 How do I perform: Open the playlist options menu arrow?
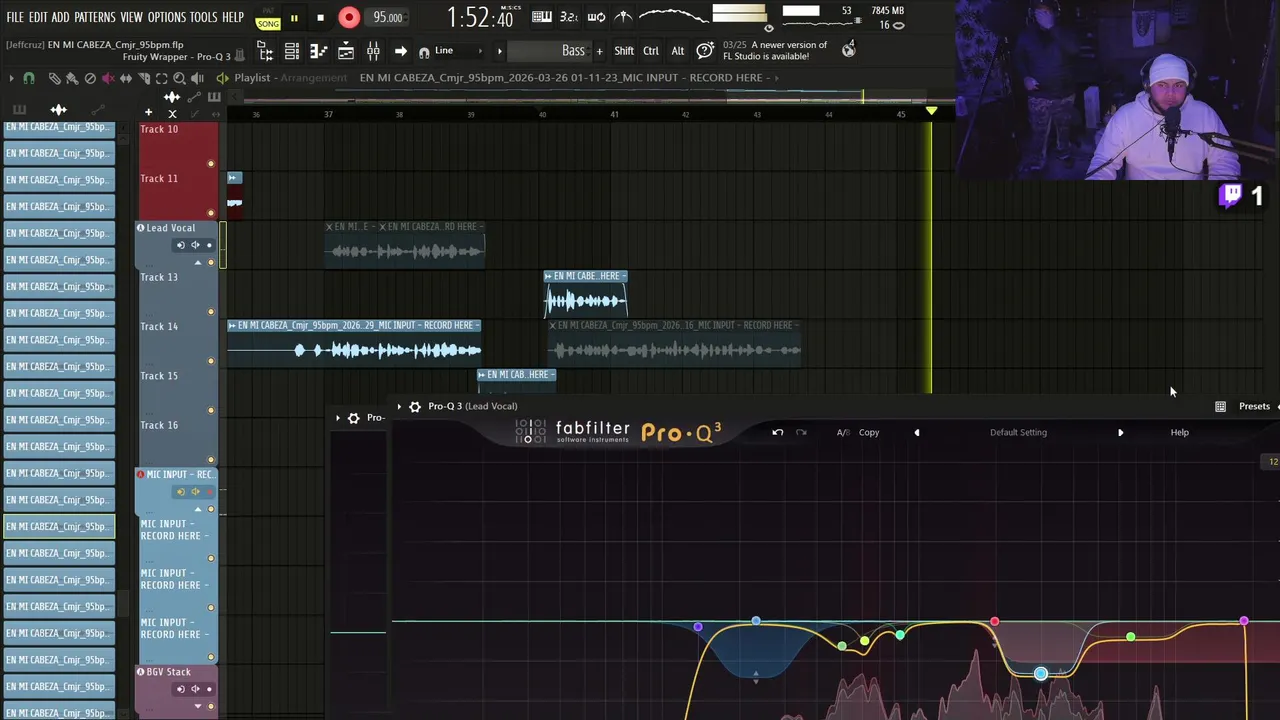[11, 78]
